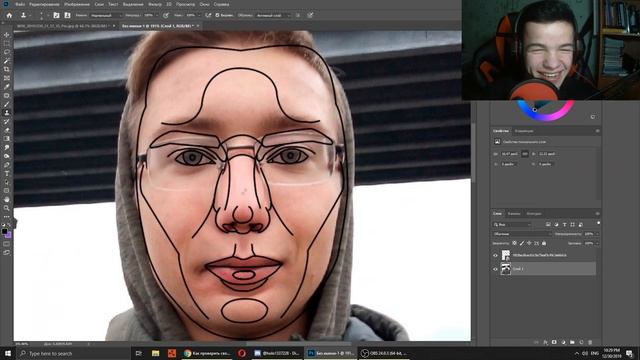Image resolution: width=640 pixels, height=360 pixels.
Task: Toggle pressure for opacity button
Action: [x=166, y=15]
